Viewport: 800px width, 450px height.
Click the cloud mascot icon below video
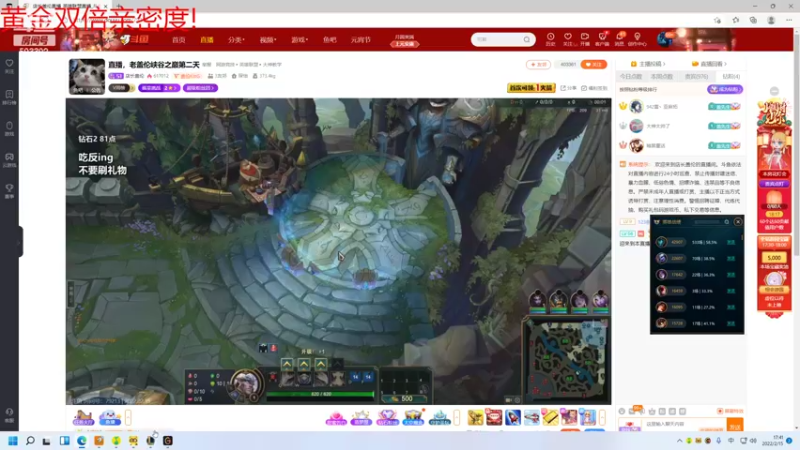tap(110, 417)
